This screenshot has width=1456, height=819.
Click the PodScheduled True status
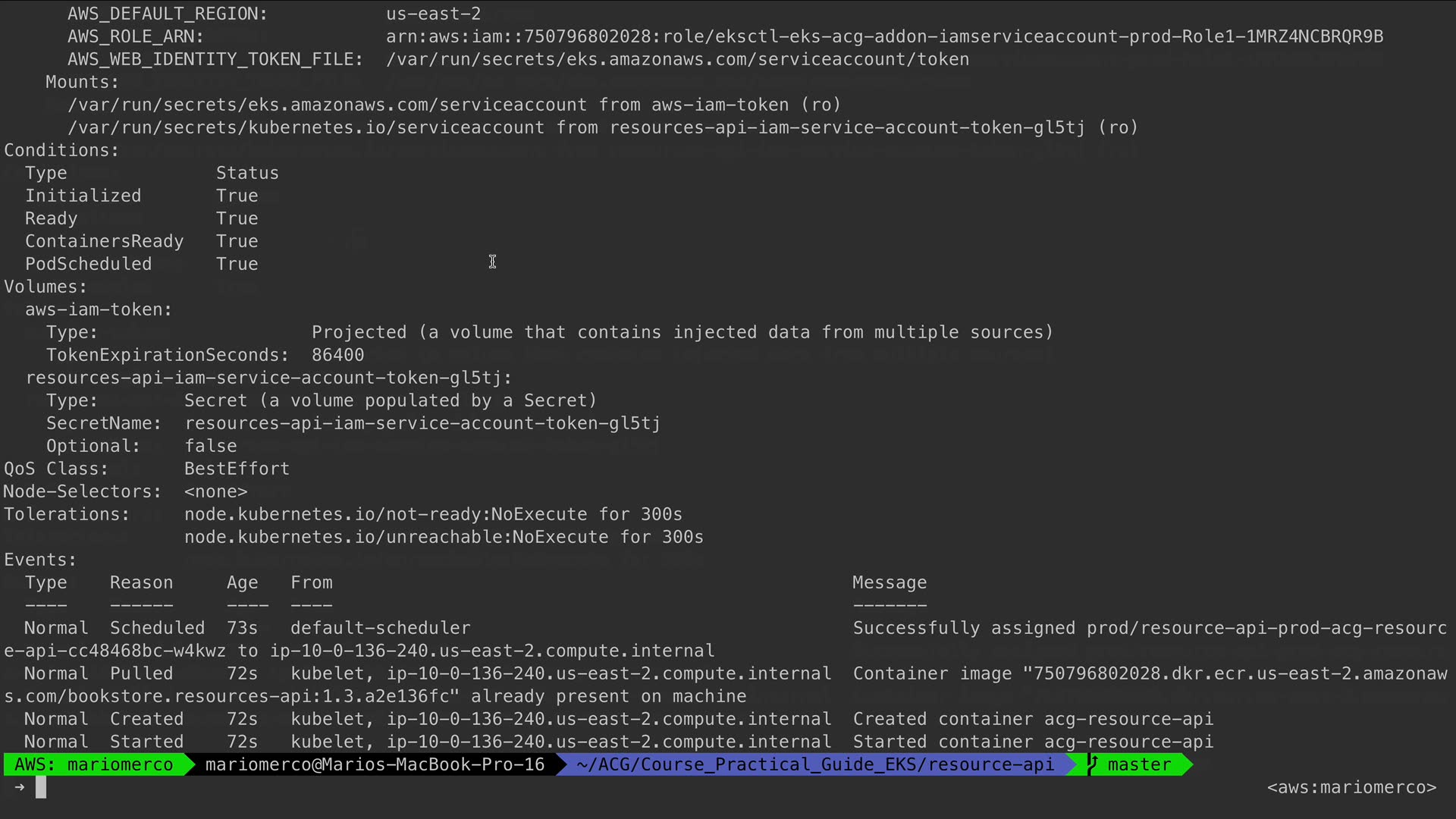237,264
